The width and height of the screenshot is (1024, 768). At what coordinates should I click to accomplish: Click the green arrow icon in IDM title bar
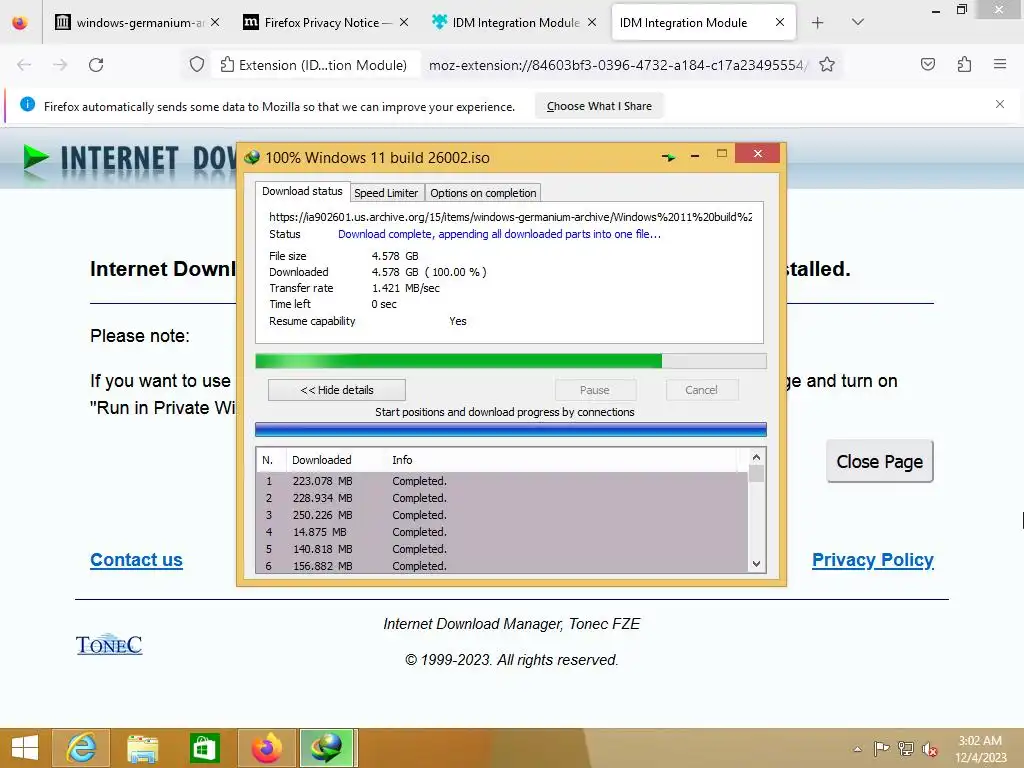click(668, 157)
